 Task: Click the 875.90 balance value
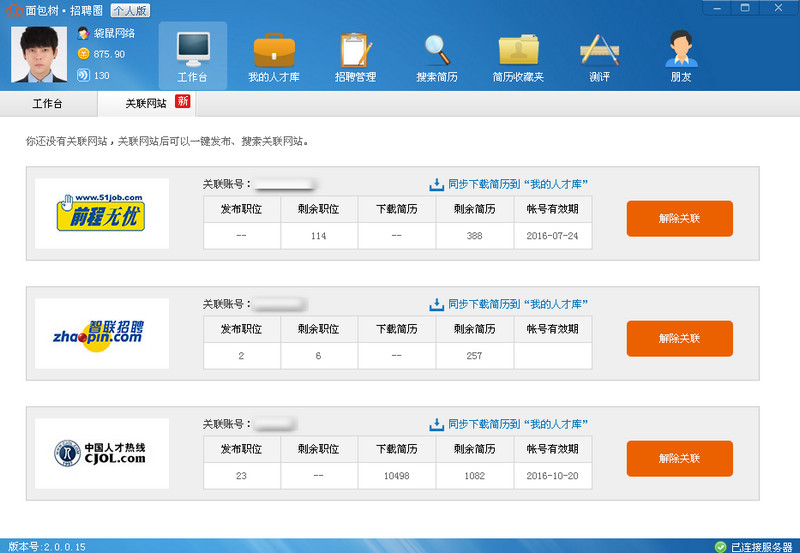pos(109,54)
